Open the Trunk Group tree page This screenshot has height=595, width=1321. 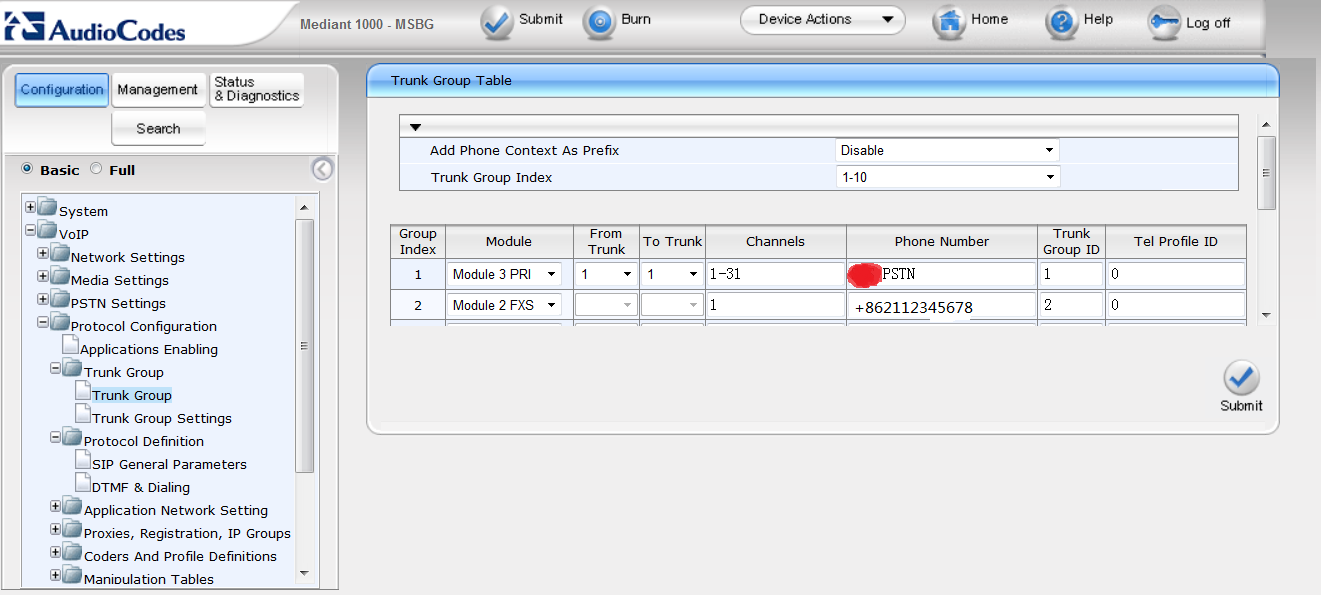(x=132, y=395)
